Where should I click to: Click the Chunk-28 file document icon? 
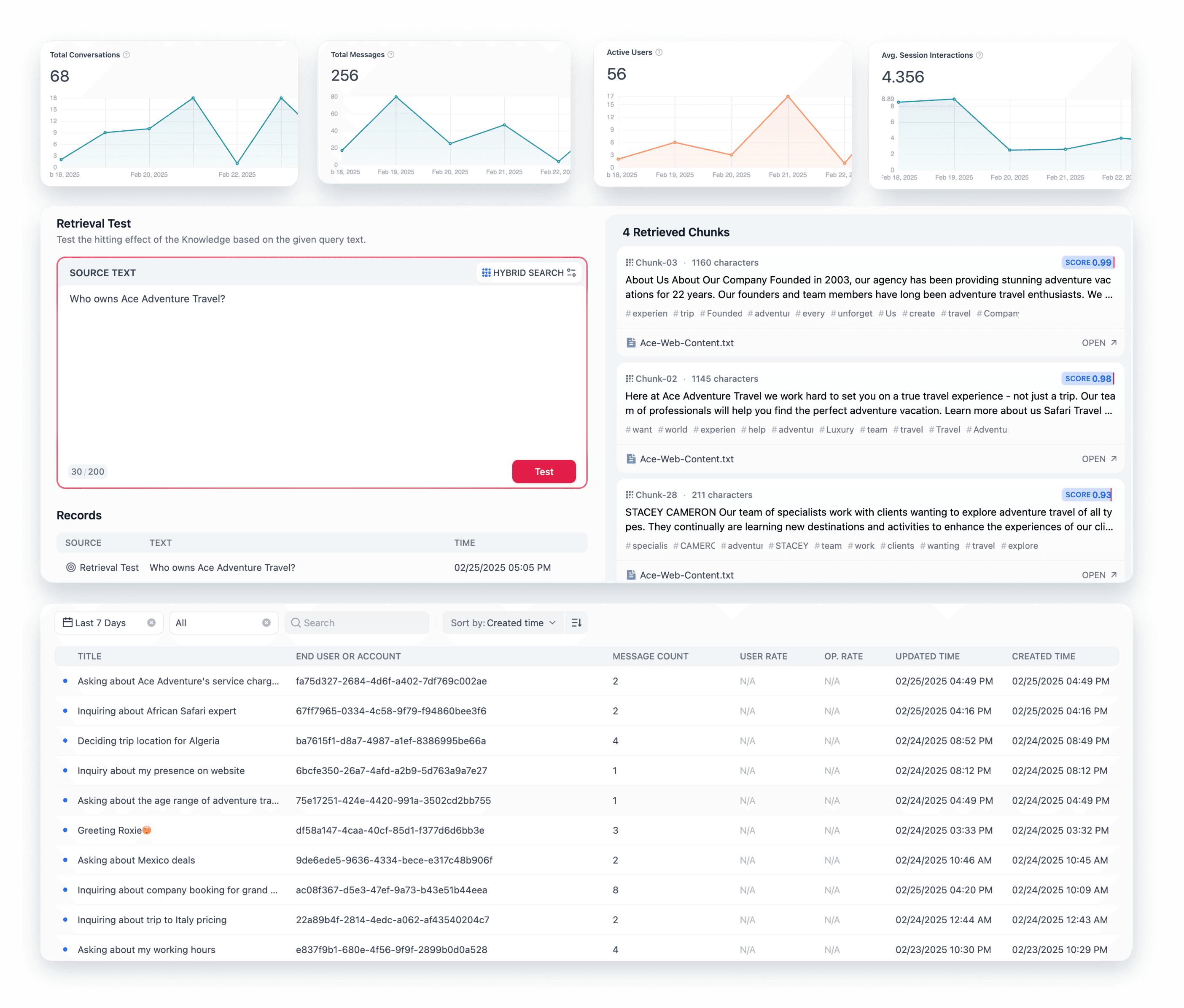point(631,575)
